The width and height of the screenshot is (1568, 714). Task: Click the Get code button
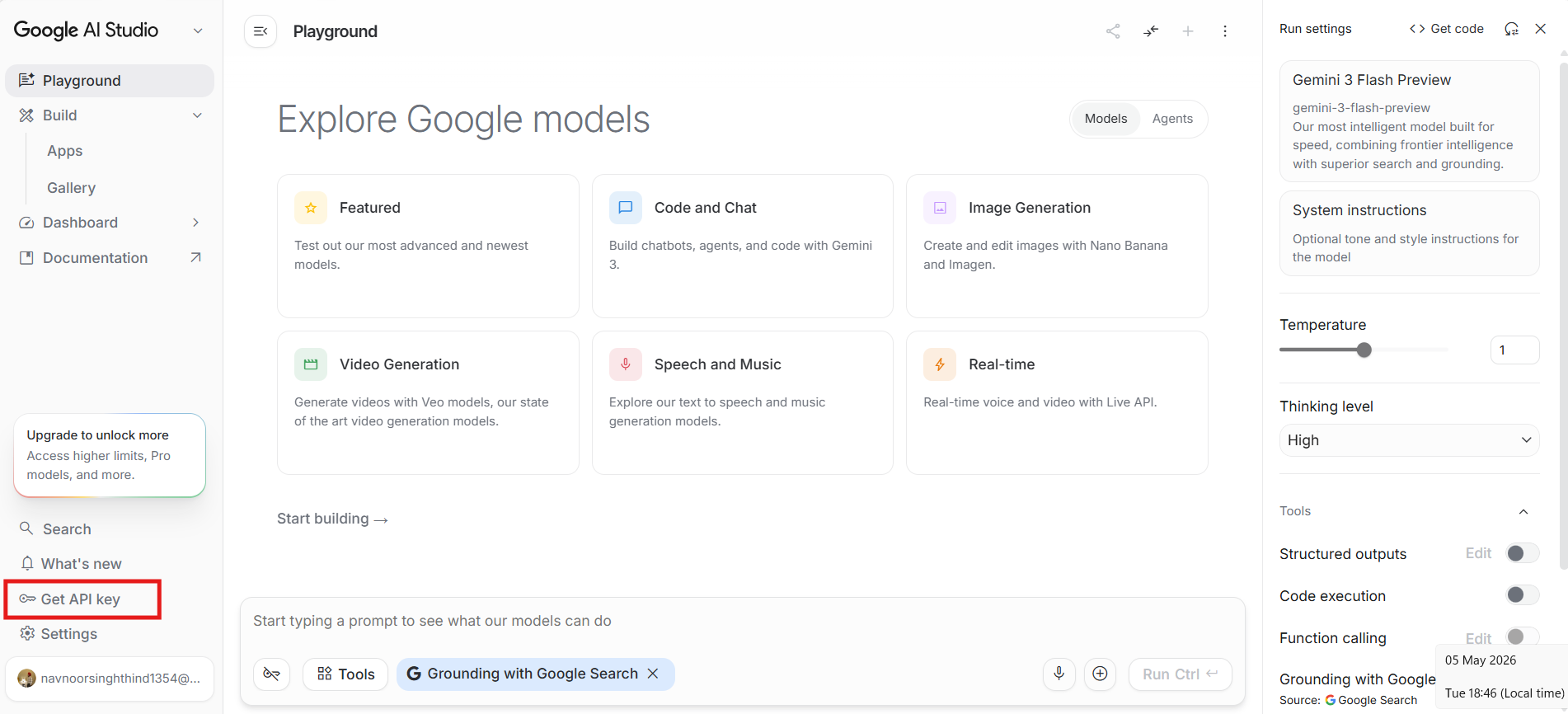tap(1447, 29)
